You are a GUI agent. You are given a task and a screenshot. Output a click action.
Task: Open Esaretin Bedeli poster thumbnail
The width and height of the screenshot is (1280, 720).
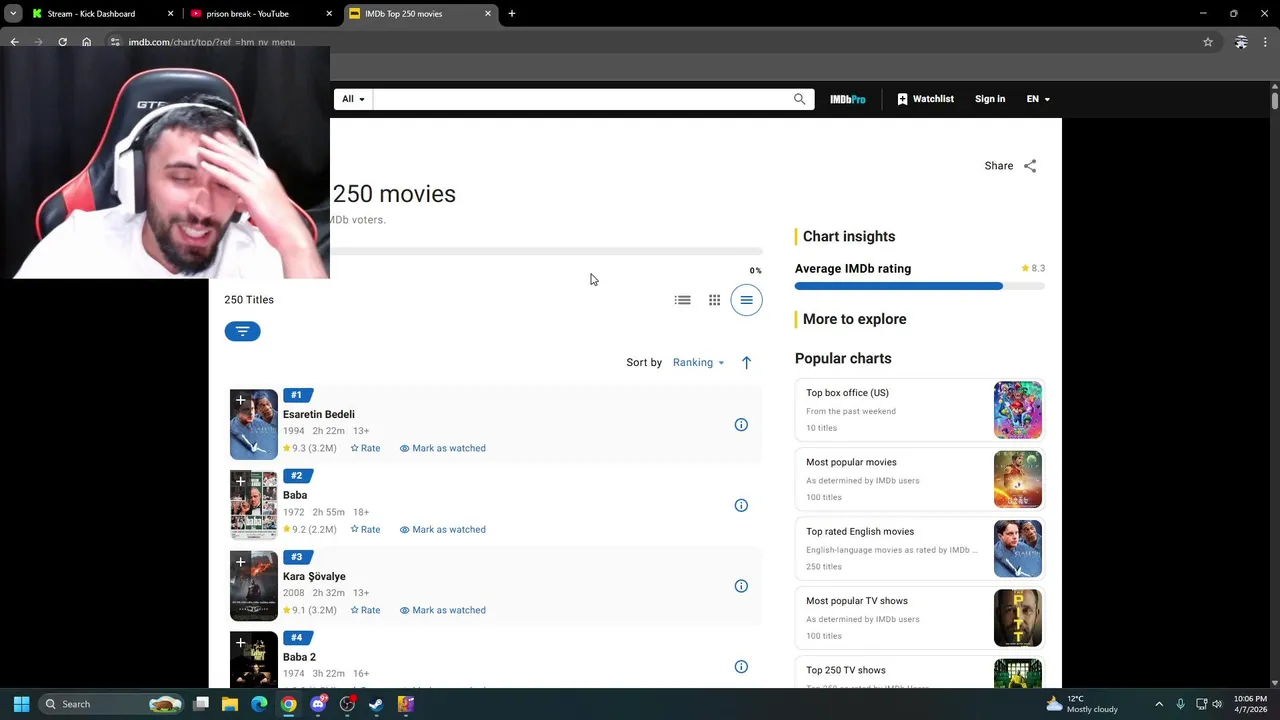[254, 425]
